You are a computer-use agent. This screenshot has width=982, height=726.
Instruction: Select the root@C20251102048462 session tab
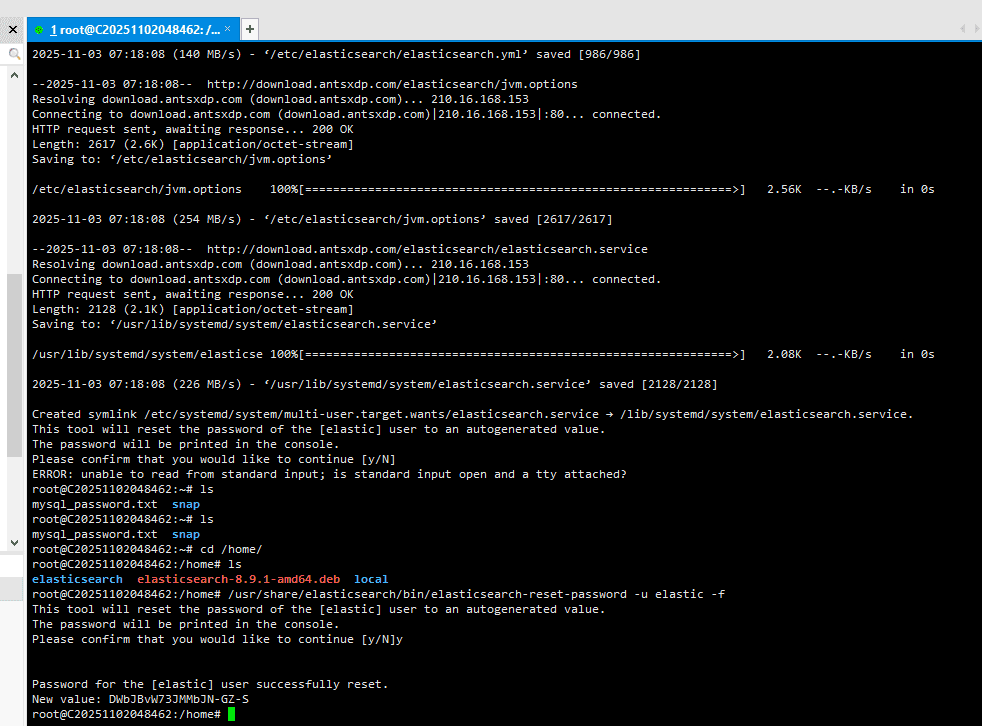coord(134,29)
